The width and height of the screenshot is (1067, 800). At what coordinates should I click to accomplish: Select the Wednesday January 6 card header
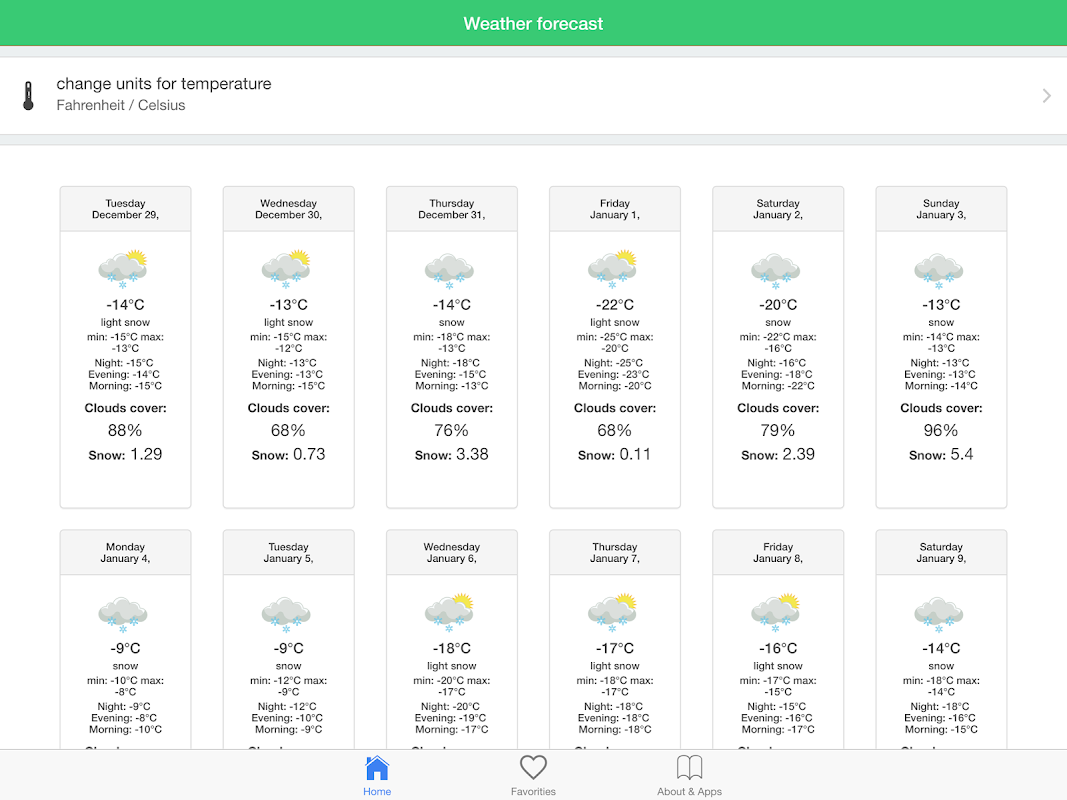click(x=452, y=552)
